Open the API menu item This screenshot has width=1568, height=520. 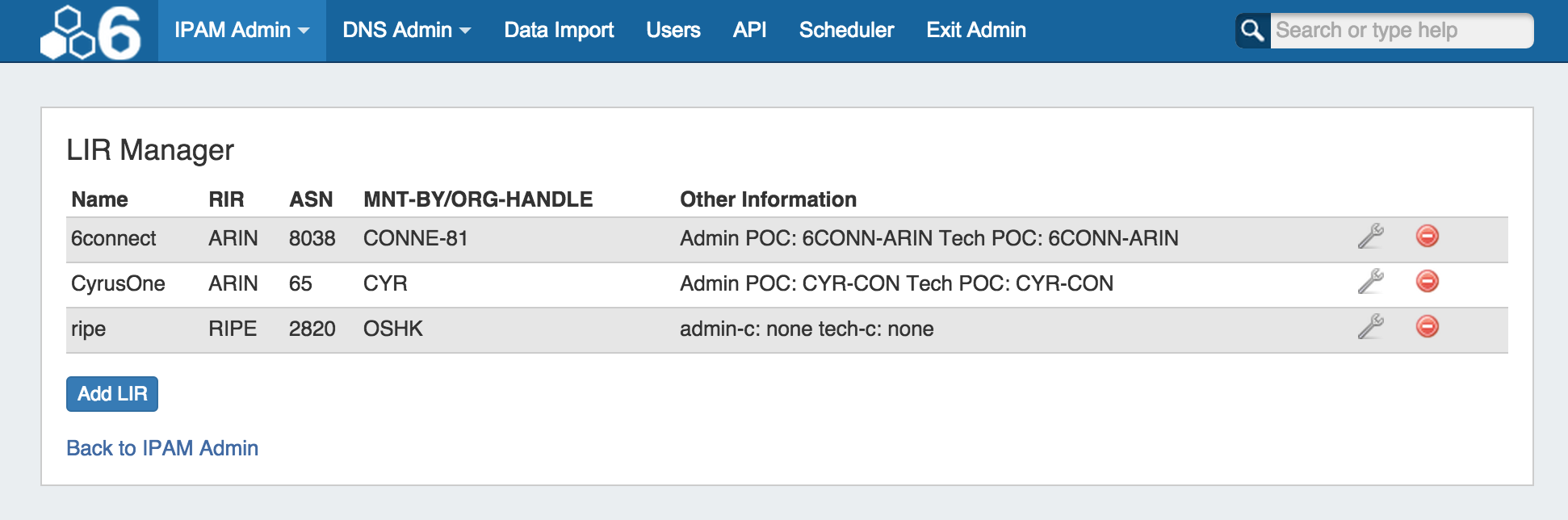[749, 31]
